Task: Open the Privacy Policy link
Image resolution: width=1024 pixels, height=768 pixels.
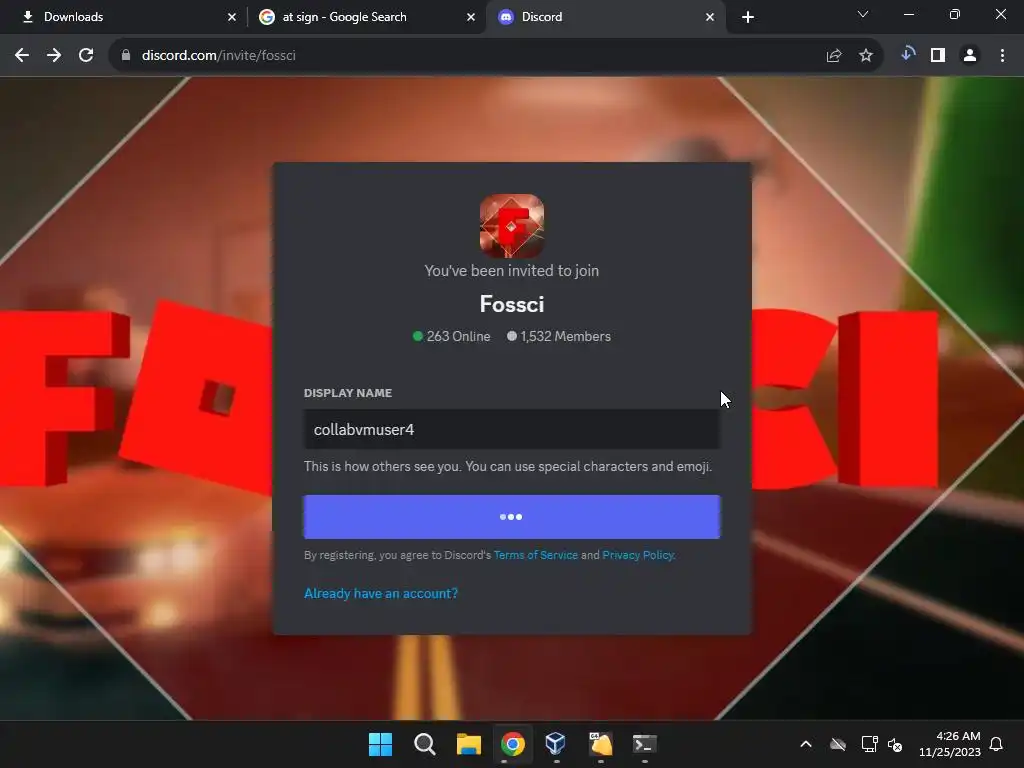Action: point(637,555)
